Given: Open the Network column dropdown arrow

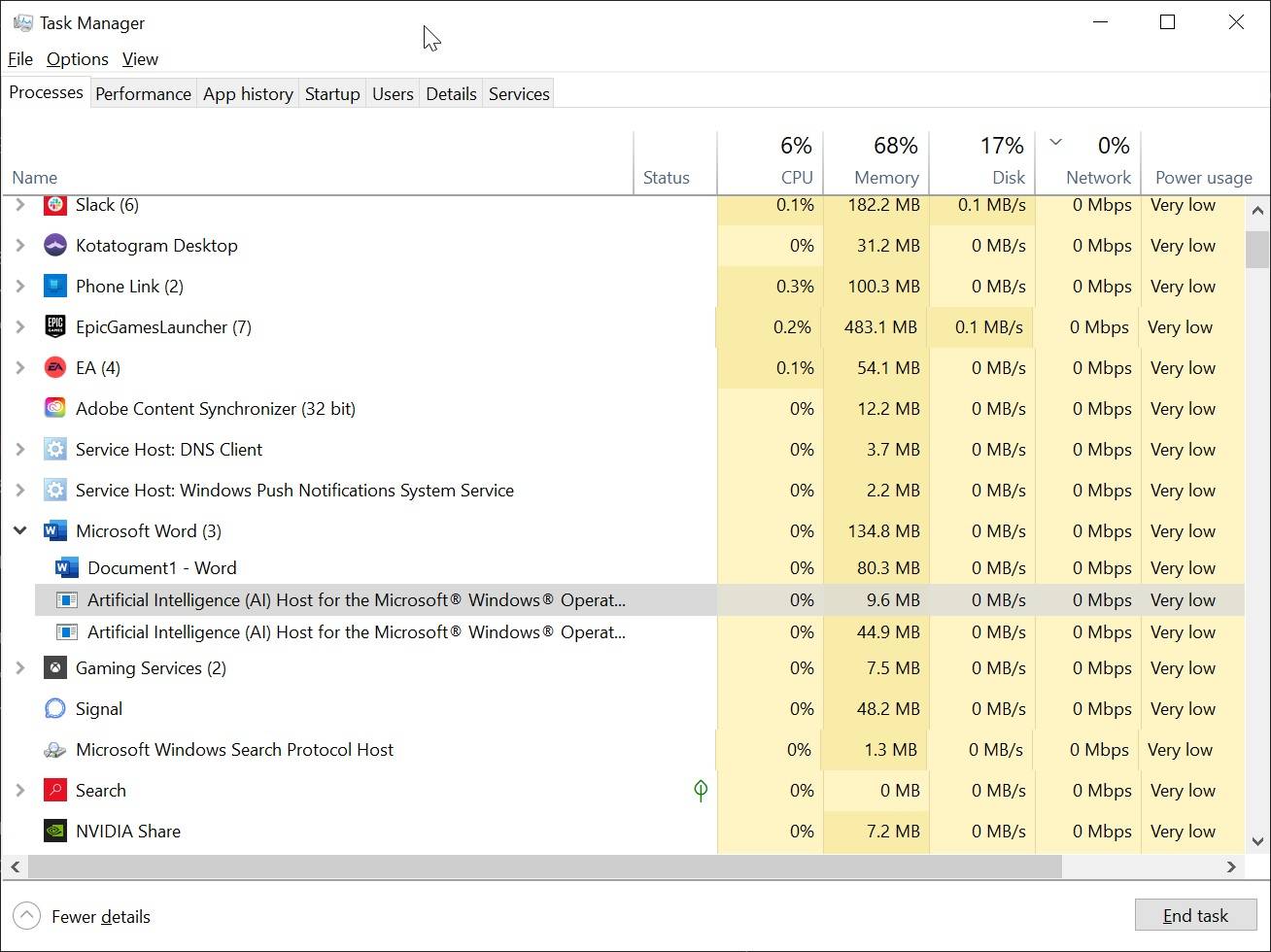Looking at the screenshot, I should coord(1055,142).
